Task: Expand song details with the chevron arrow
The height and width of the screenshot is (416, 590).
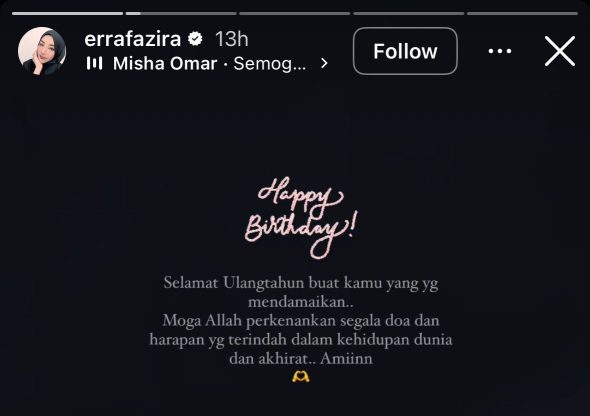Action: [x=324, y=64]
